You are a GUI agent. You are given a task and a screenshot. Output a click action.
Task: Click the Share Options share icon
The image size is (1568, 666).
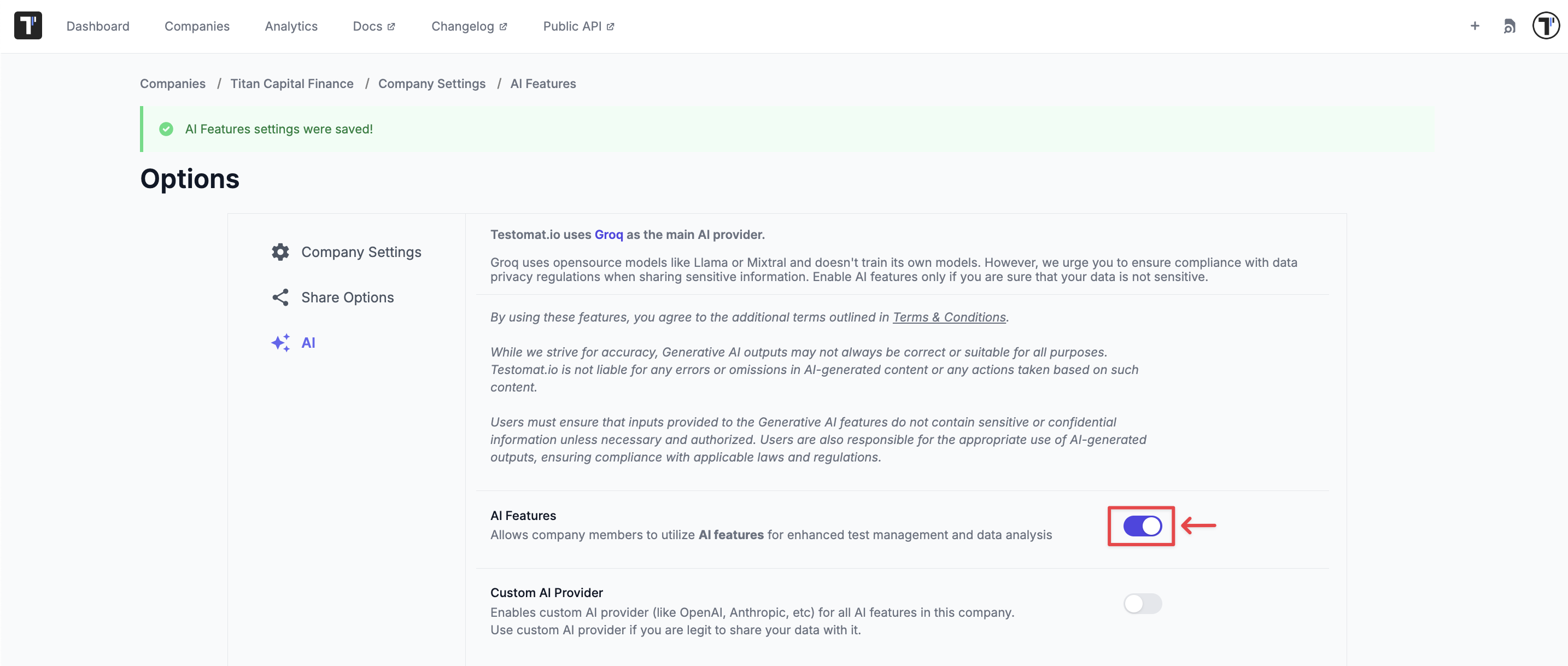[280, 297]
